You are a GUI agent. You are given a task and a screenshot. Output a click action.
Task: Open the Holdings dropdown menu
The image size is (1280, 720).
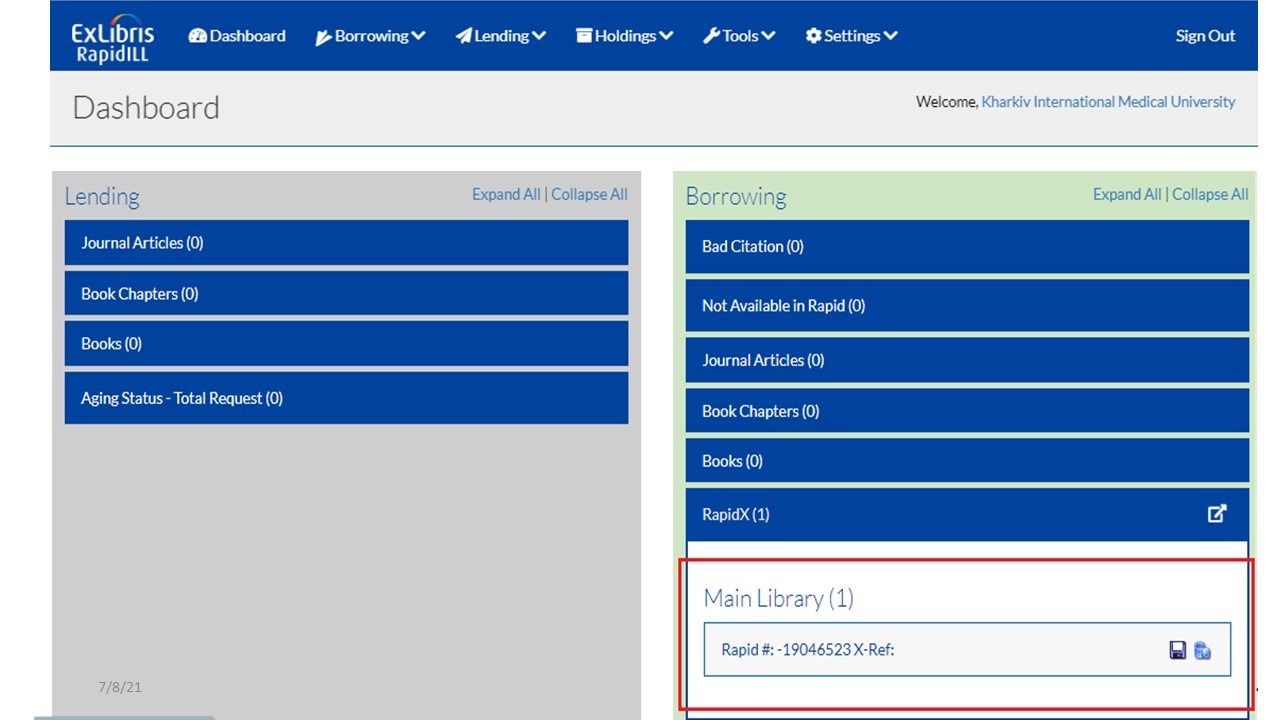click(625, 36)
